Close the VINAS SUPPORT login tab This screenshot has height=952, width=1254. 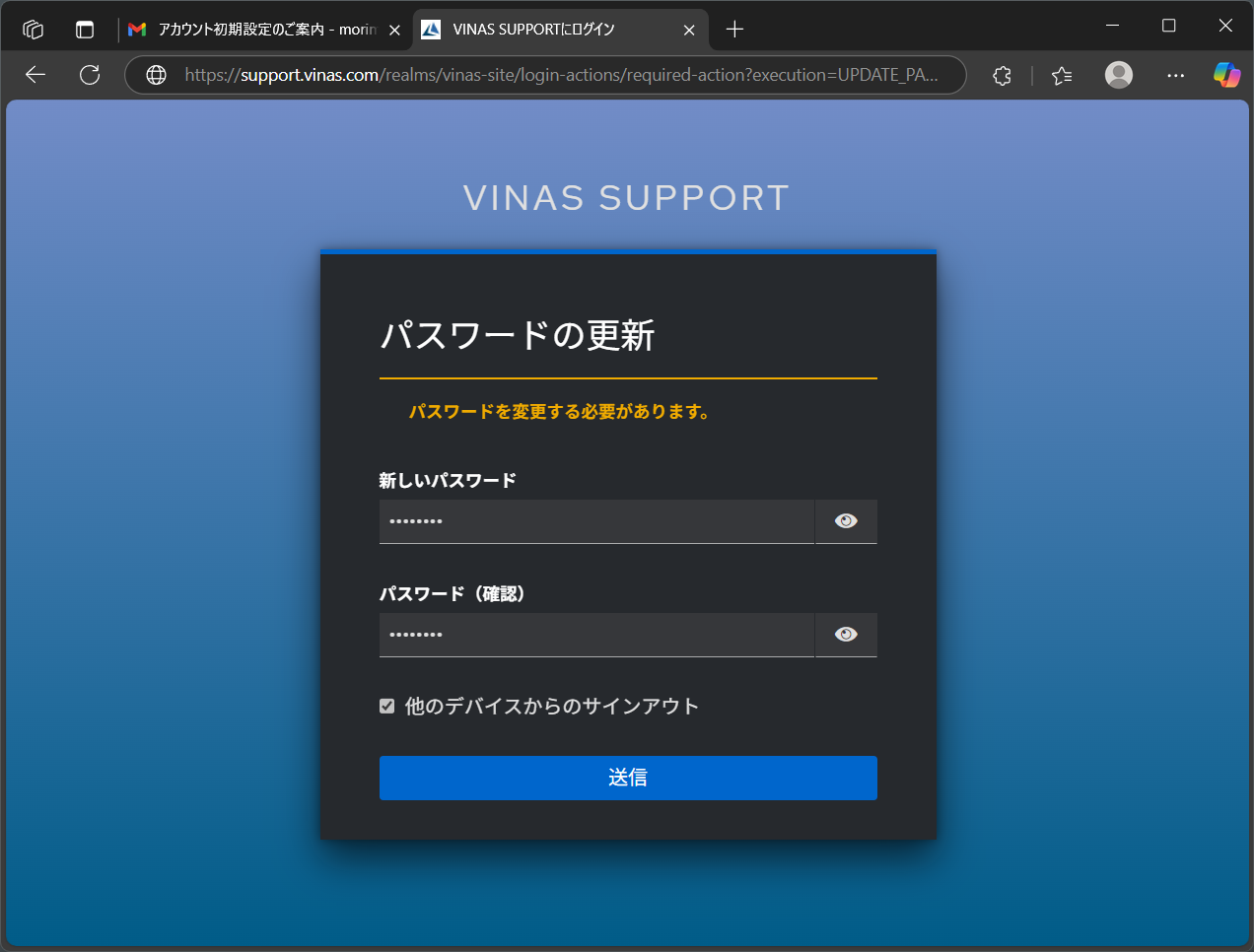[689, 31]
